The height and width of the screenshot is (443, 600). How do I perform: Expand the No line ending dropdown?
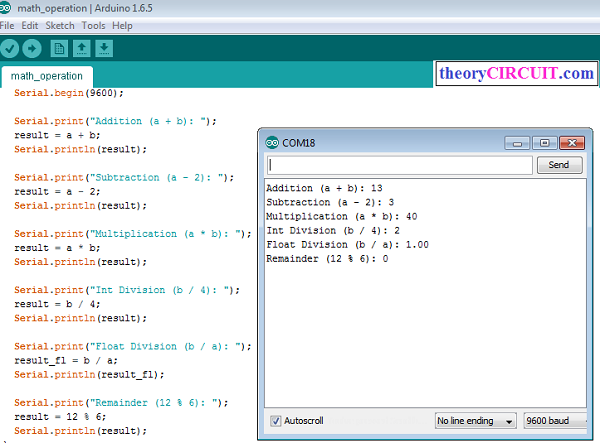tap(476, 421)
